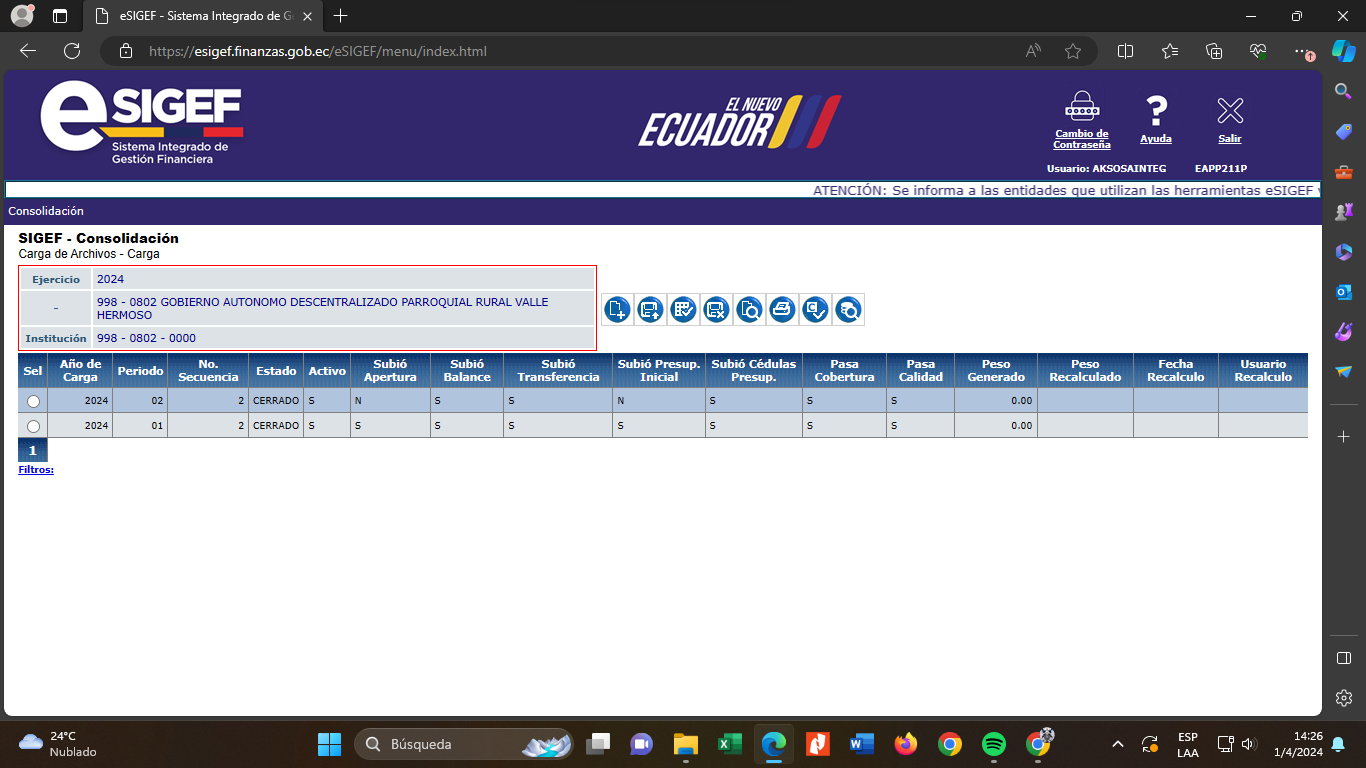Open the Consolidación menu
1366x768 pixels.
coord(46,211)
